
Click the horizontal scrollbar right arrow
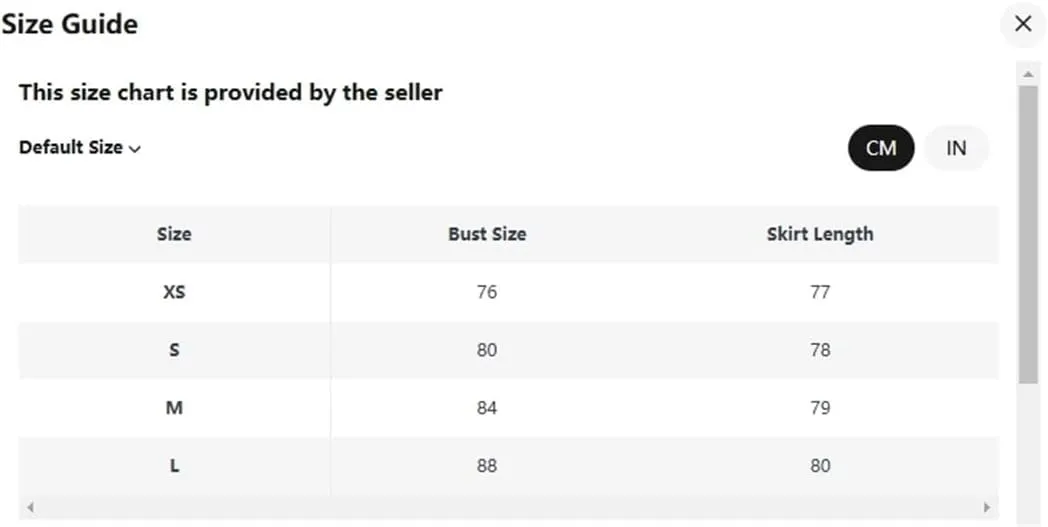(x=987, y=507)
